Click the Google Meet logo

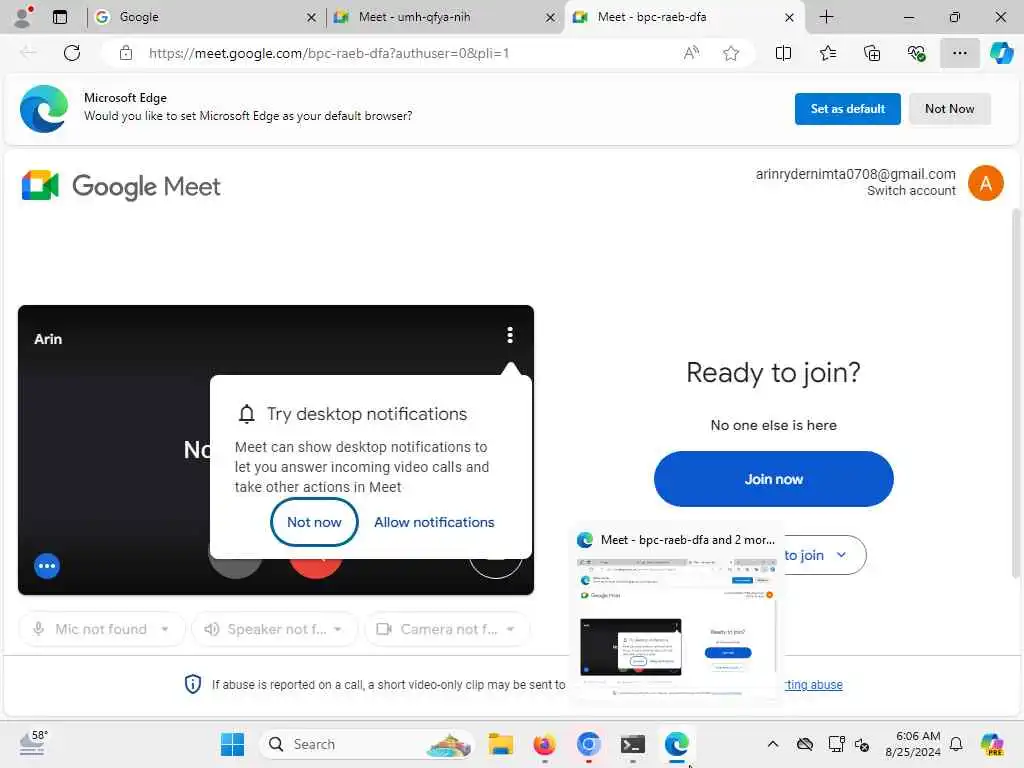click(x=121, y=186)
